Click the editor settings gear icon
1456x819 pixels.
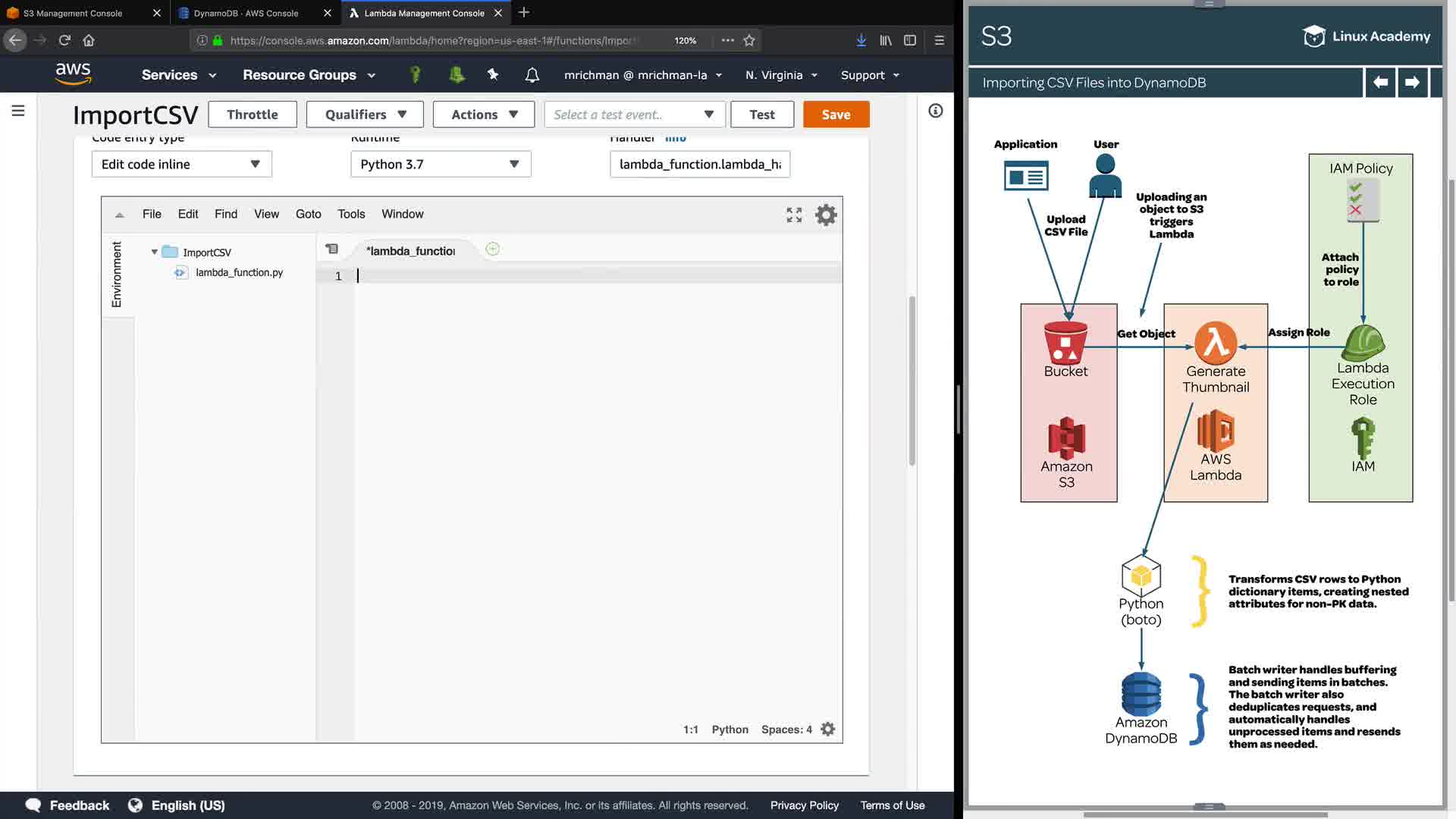click(x=825, y=215)
